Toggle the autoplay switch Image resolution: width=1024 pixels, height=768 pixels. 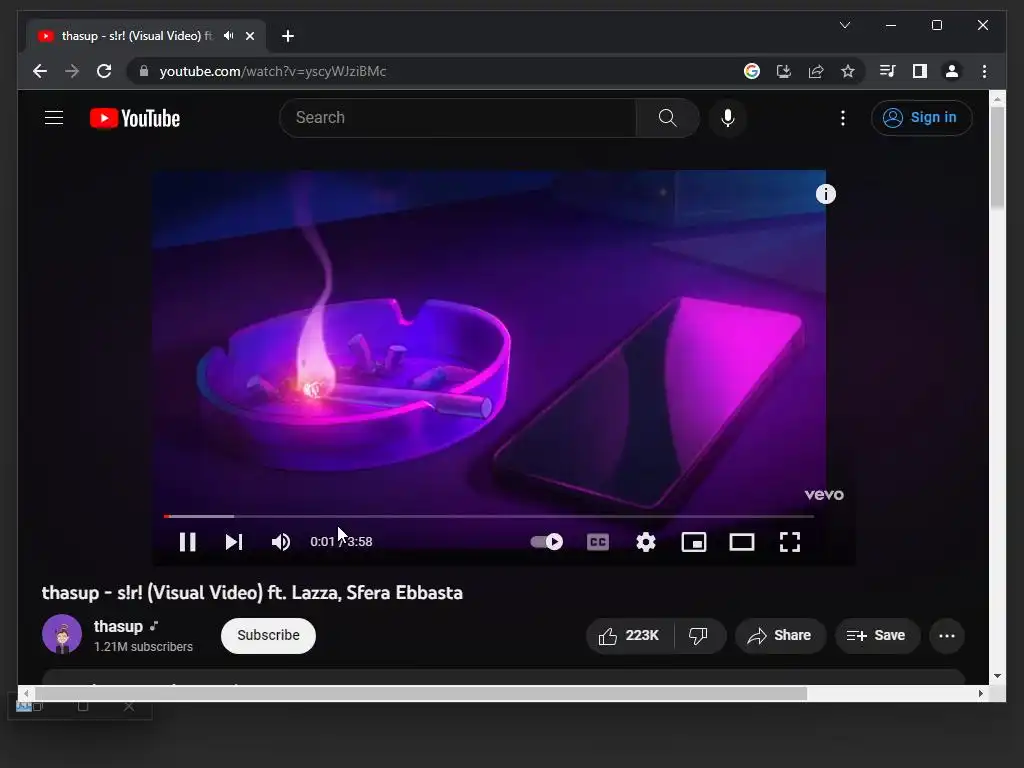pyautogui.click(x=547, y=541)
